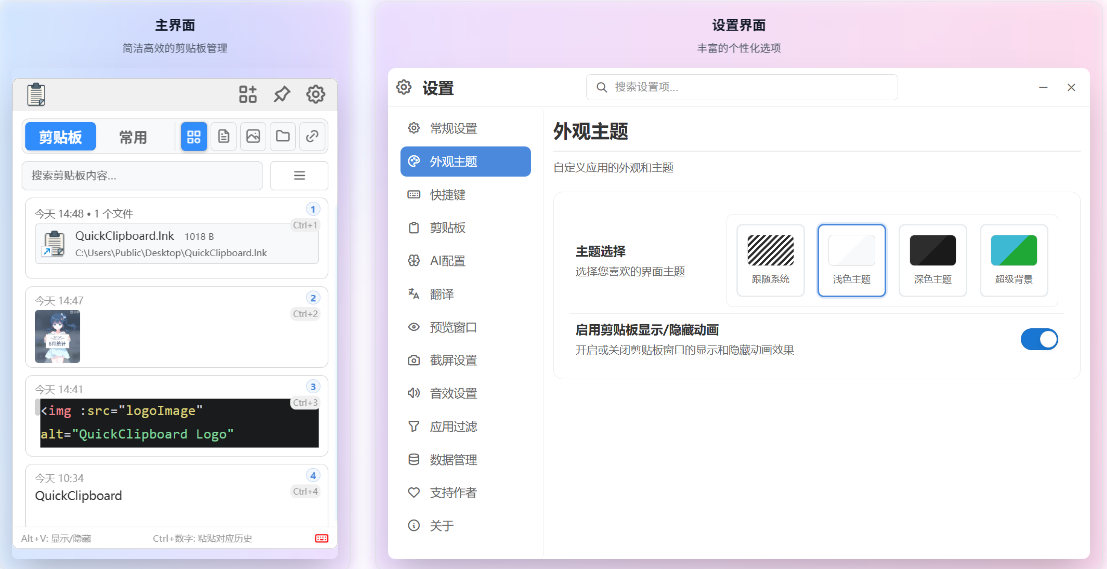Select the 跟随系统 theme option
Image resolution: width=1107 pixels, height=569 pixels.
tap(770, 260)
